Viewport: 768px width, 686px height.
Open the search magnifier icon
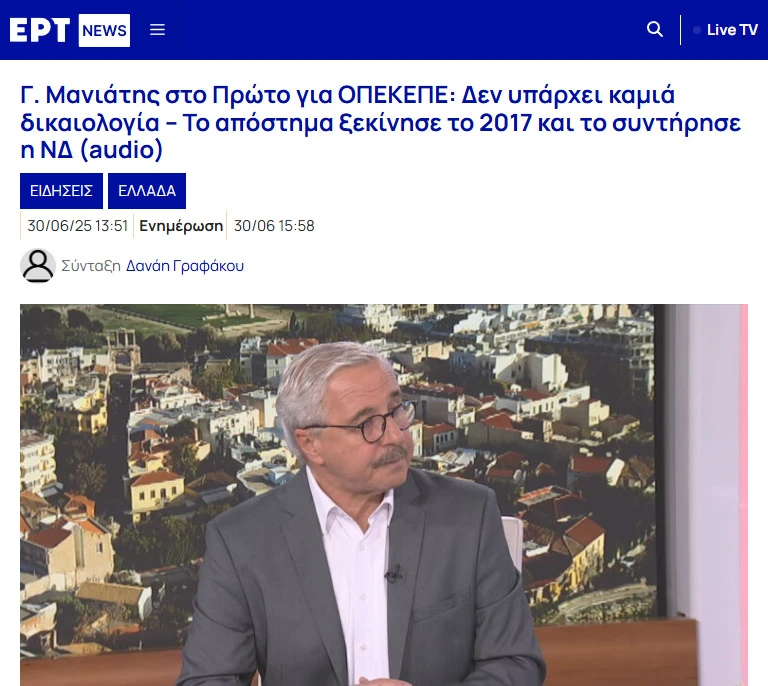[654, 29]
